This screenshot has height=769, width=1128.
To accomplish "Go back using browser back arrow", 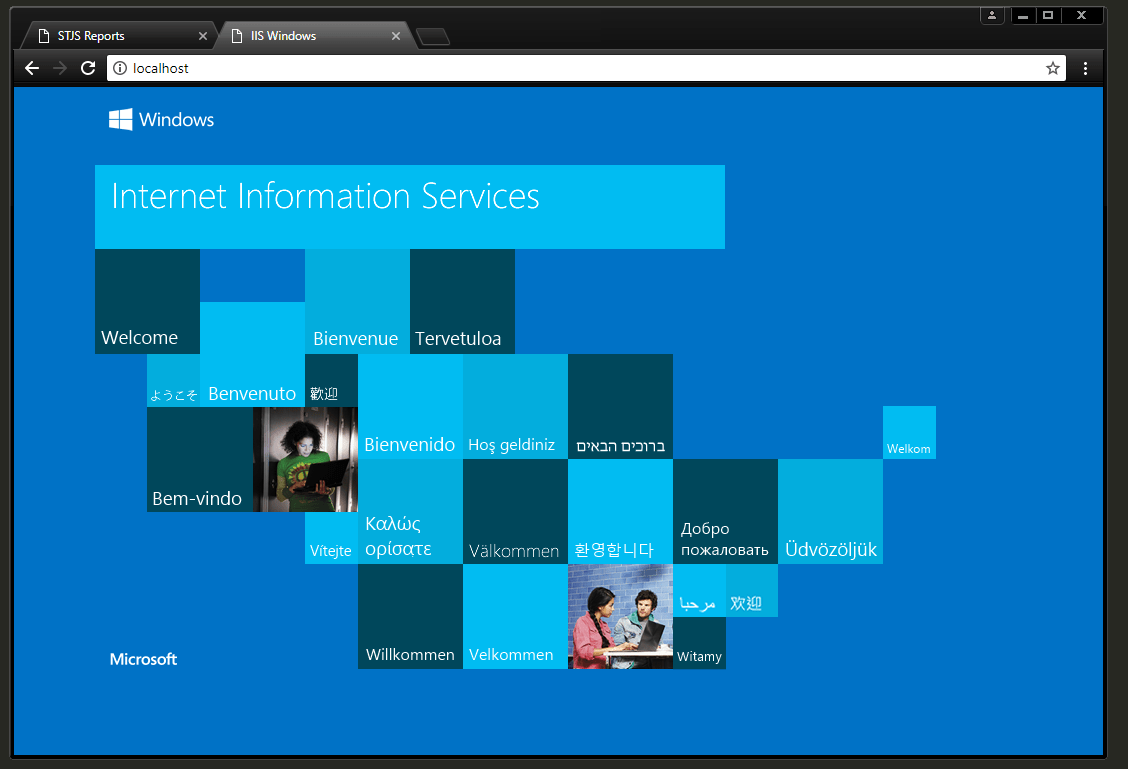I will tap(32, 68).
